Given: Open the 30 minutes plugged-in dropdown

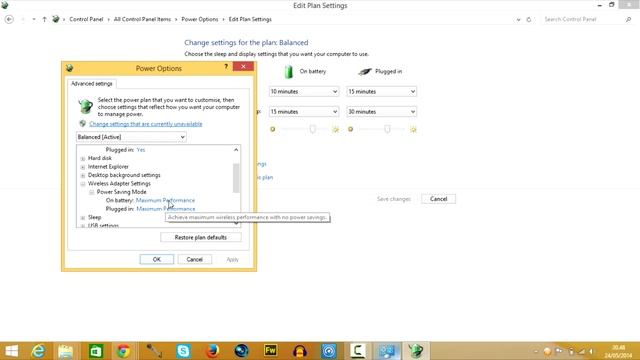Looking at the screenshot, I should point(381,111).
